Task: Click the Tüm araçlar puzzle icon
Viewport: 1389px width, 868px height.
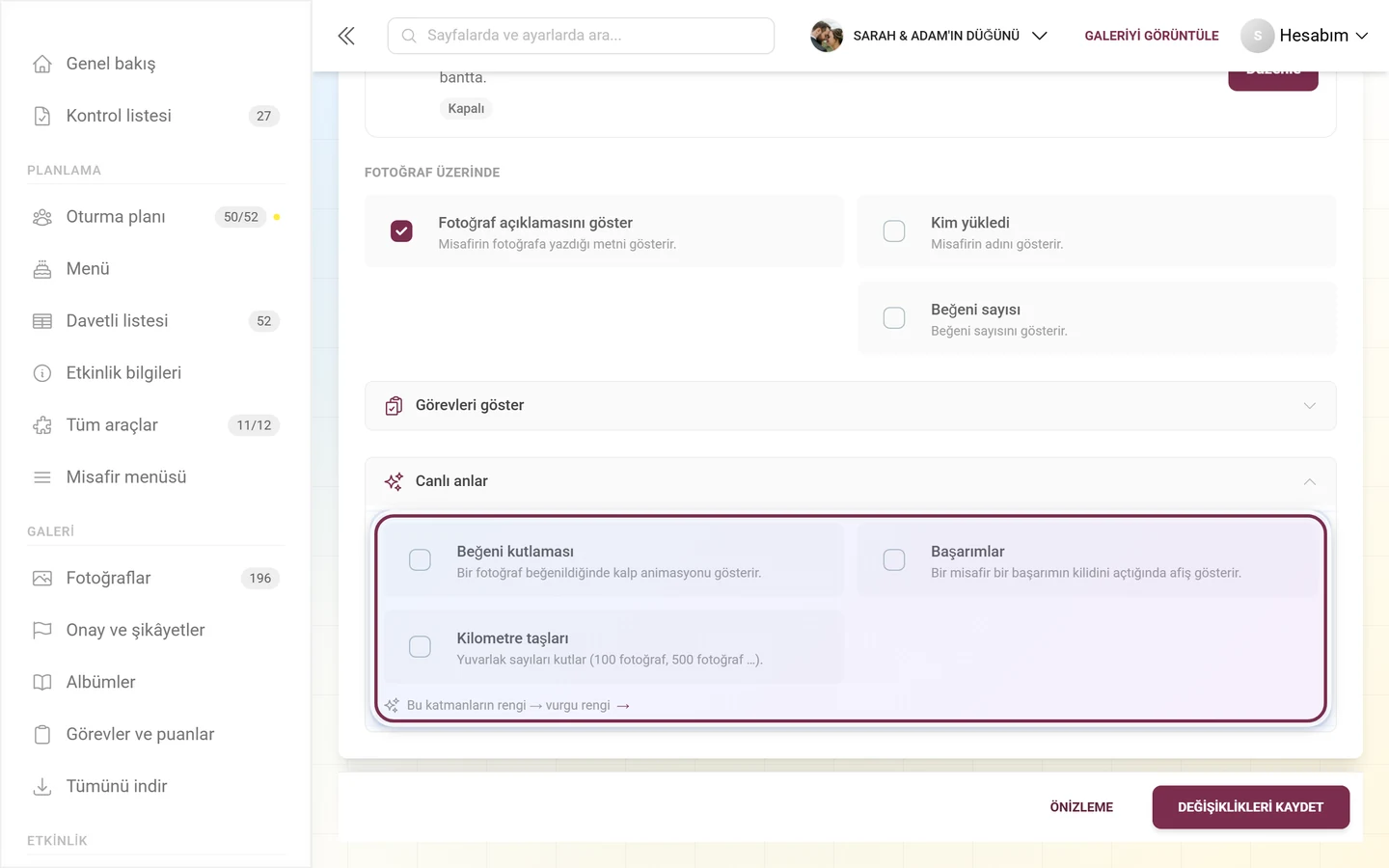Action: tap(42, 425)
